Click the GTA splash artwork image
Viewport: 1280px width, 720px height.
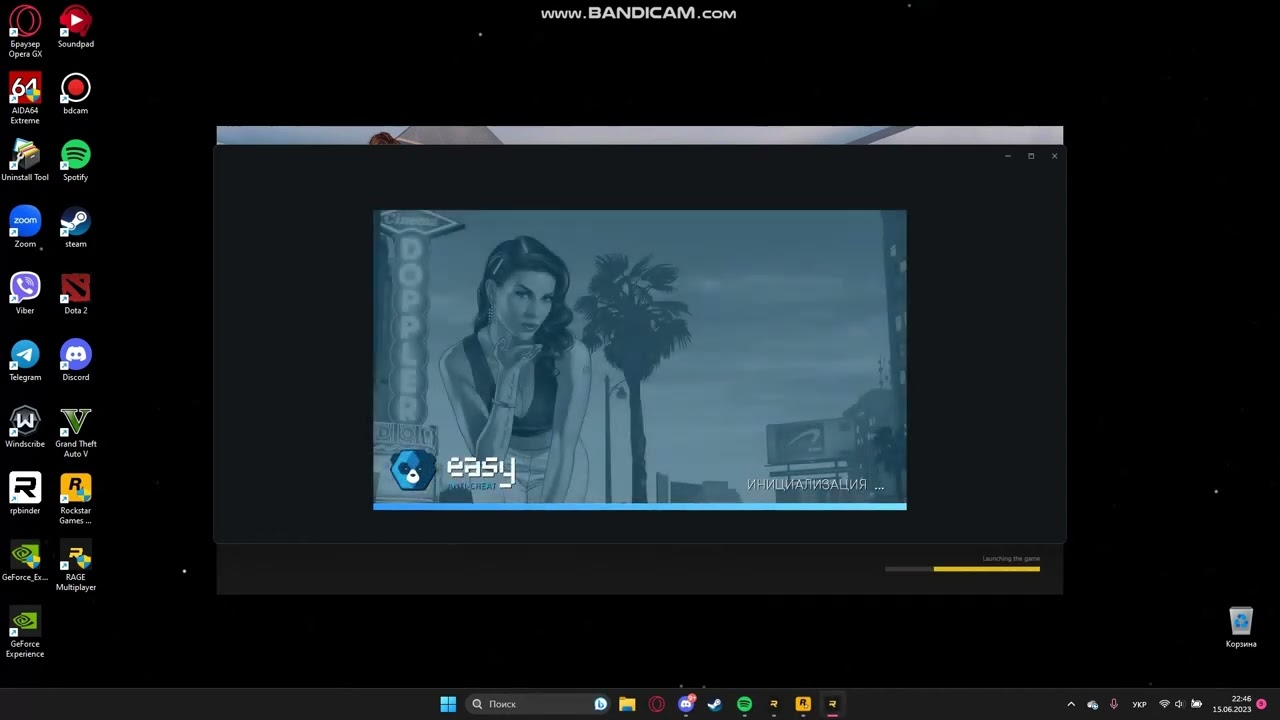640,356
